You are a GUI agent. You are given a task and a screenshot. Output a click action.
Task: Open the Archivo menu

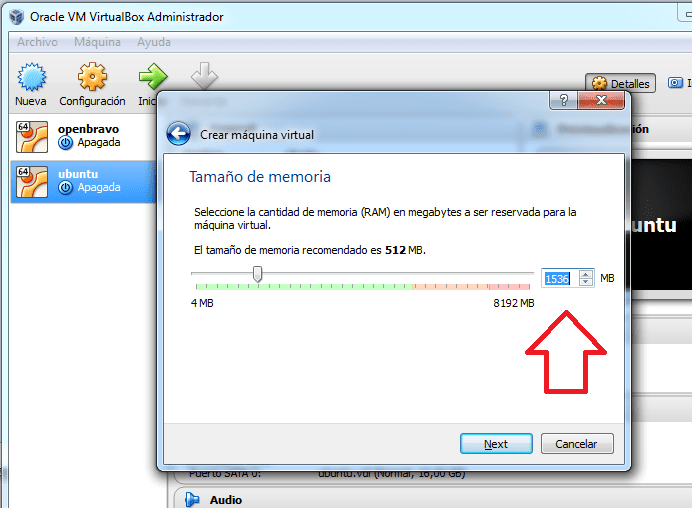click(38, 42)
